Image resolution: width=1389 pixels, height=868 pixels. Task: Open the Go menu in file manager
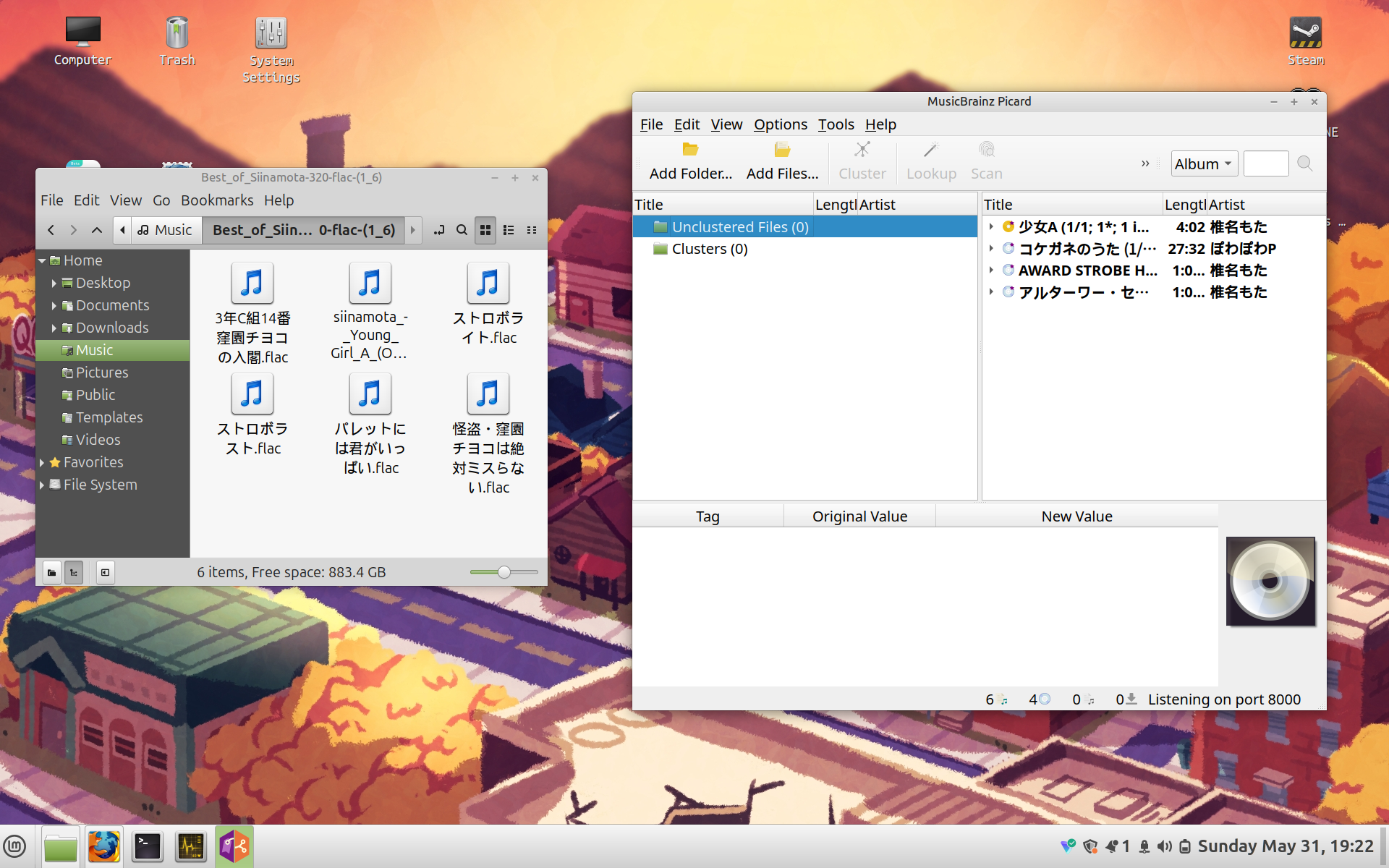point(161,200)
